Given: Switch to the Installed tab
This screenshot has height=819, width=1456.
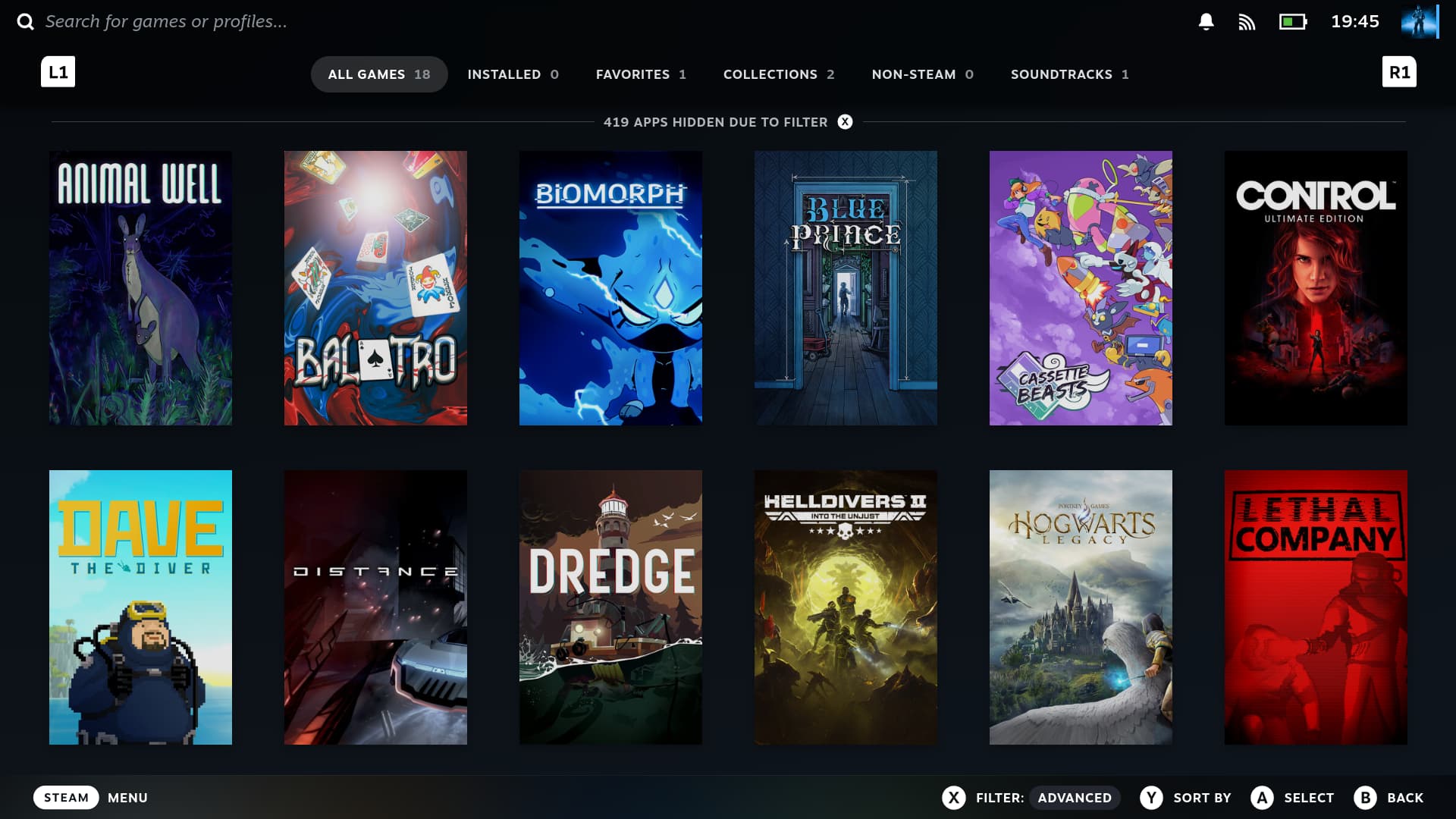Looking at the screenshot, I should pyautogui.click(x=513, y=74).
